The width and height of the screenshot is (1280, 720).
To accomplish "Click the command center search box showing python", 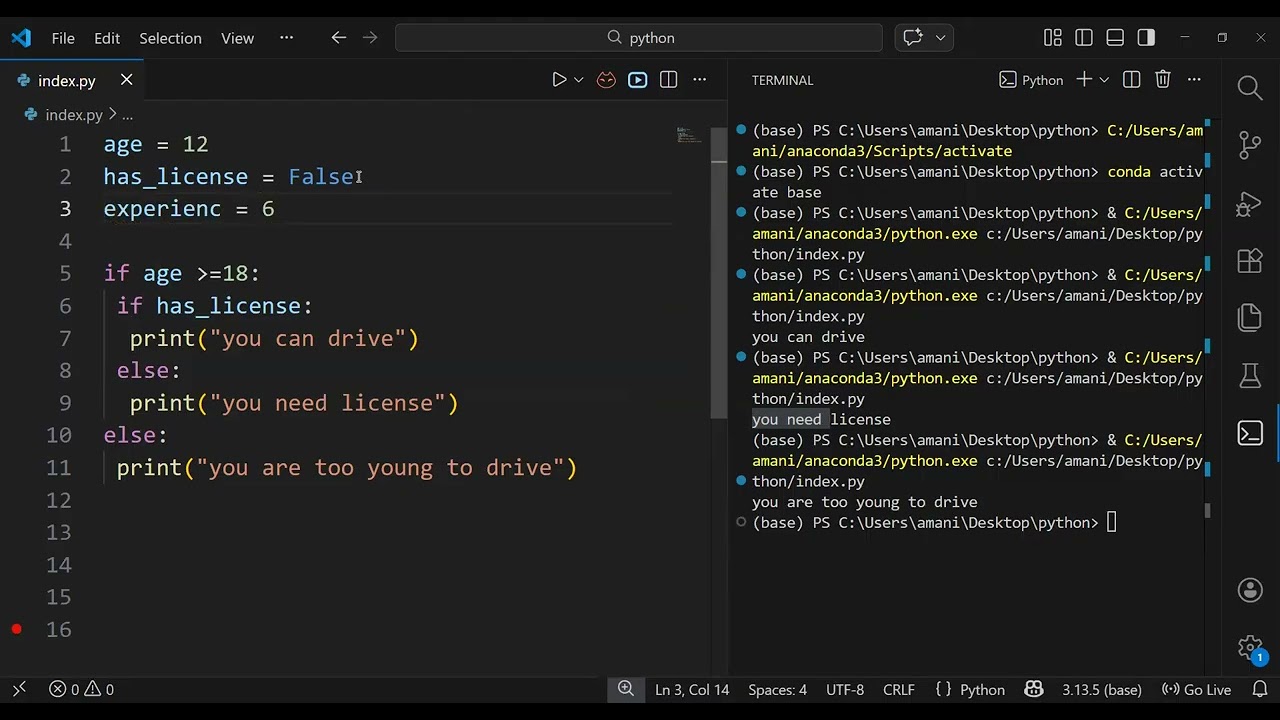I will point(639,38).
